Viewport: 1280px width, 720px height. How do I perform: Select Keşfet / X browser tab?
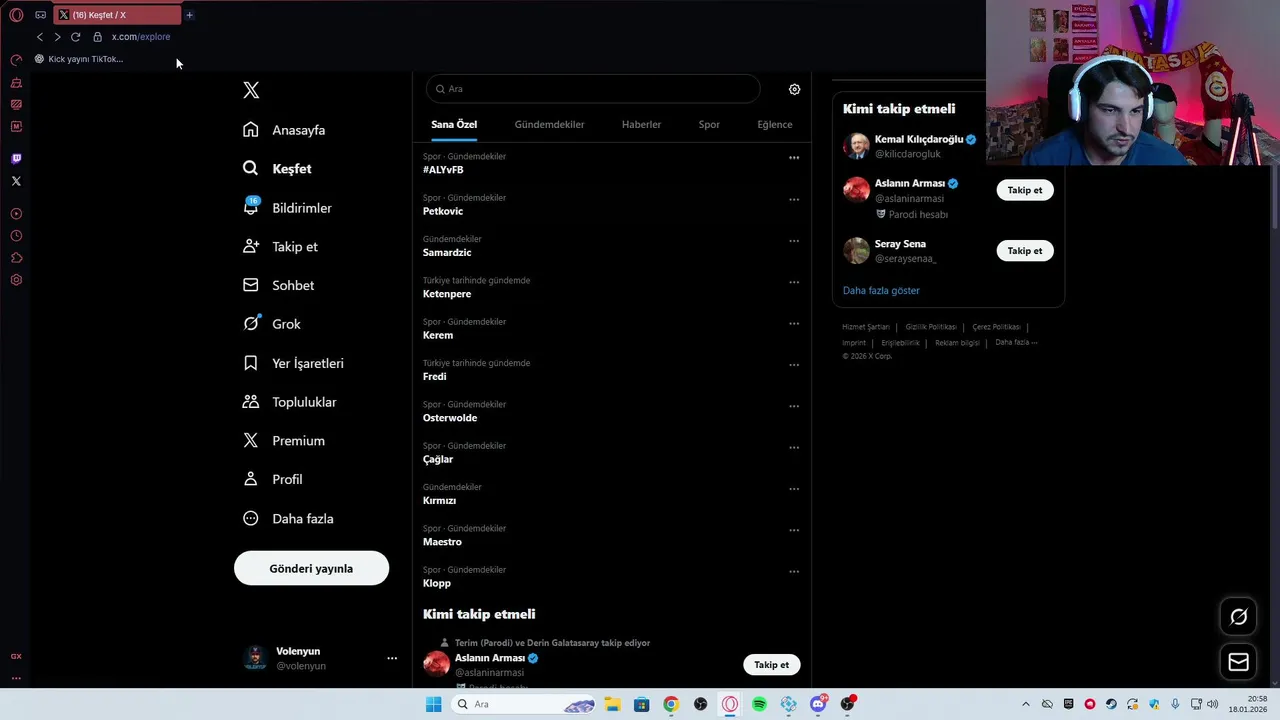pyautogui.click(x=118, y=15)
